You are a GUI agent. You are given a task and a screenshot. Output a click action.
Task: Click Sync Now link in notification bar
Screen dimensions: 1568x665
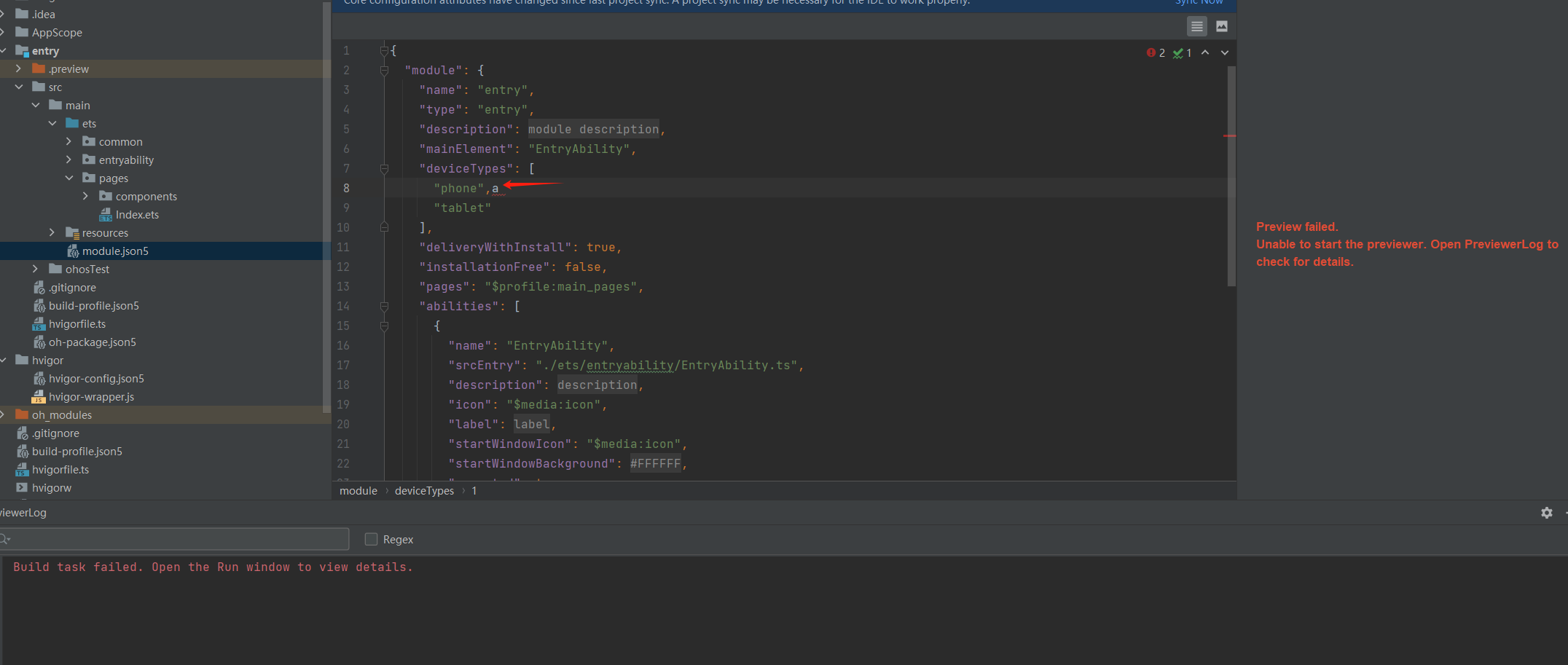click(x=1199, y=2)
